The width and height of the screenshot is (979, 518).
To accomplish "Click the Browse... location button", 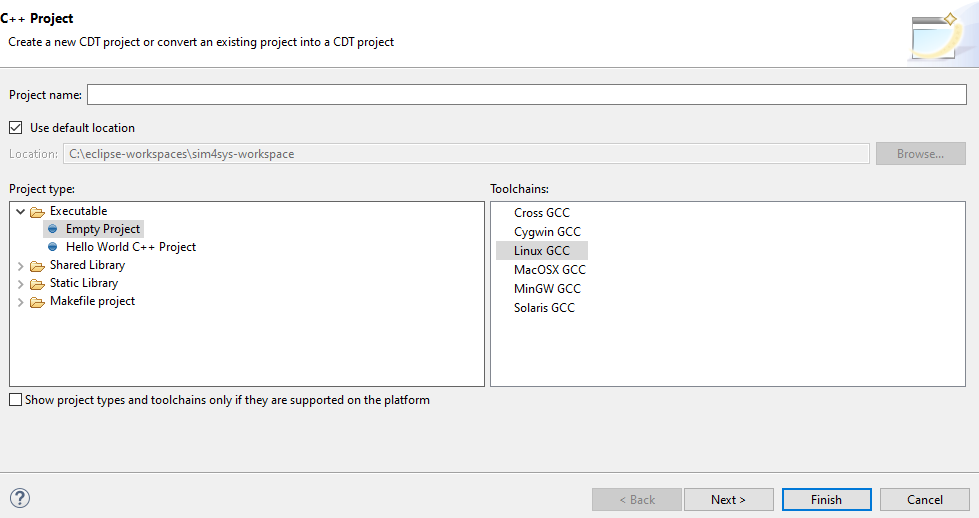I will [921, 154].
